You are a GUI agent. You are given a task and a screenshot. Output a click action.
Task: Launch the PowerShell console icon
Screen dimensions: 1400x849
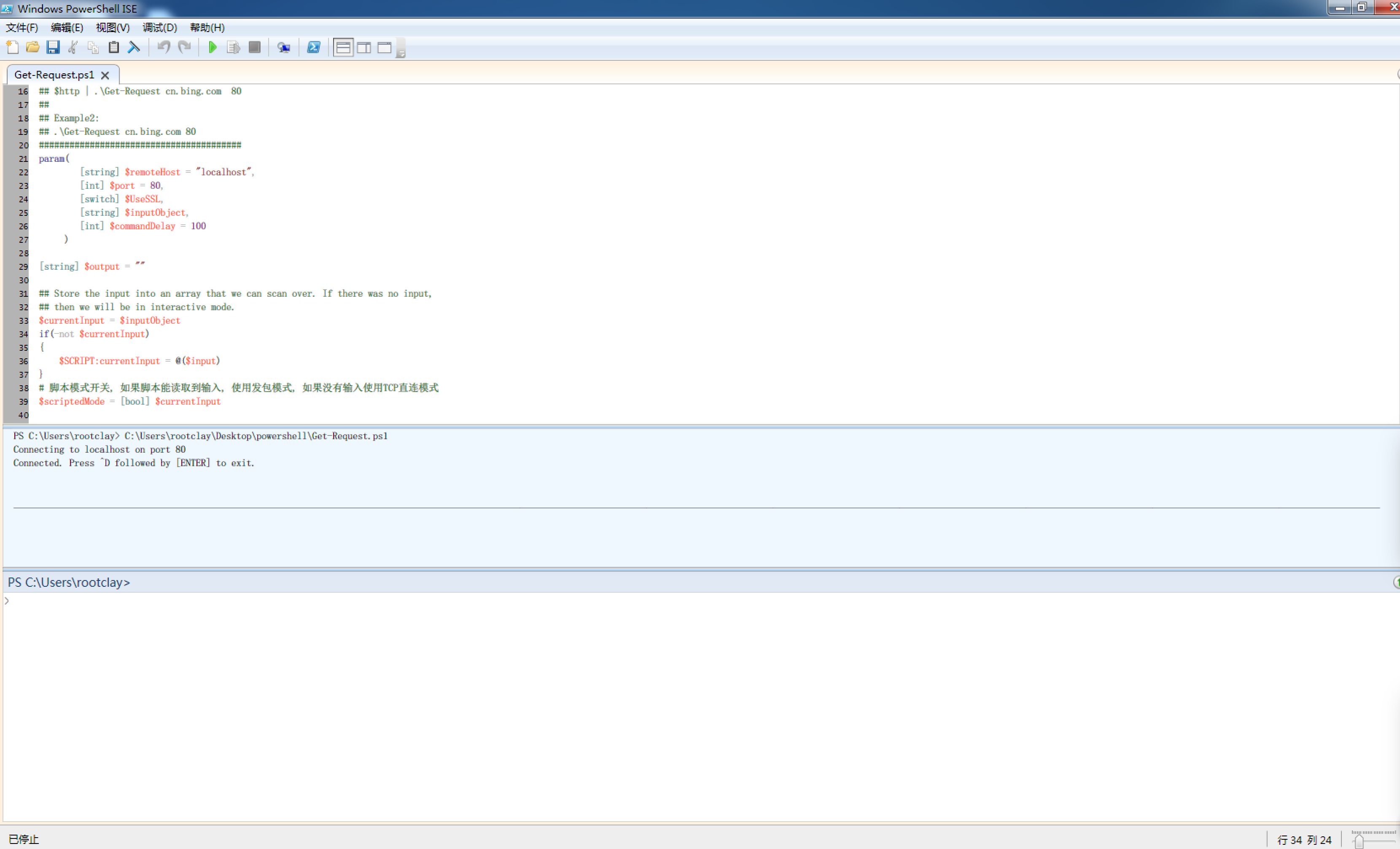(x=314, y=47)
